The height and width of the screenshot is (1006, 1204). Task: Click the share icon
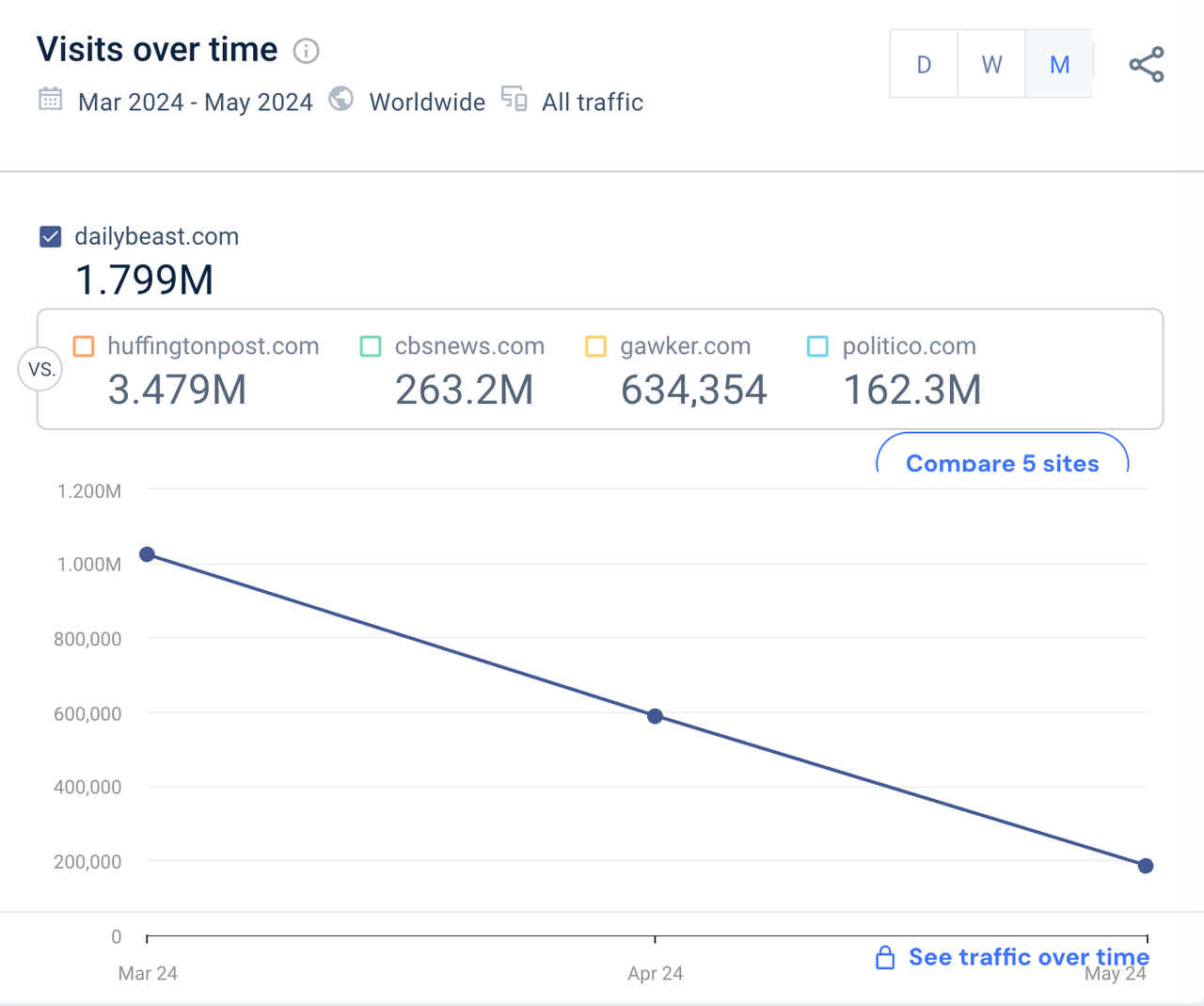coord(1147,65)
